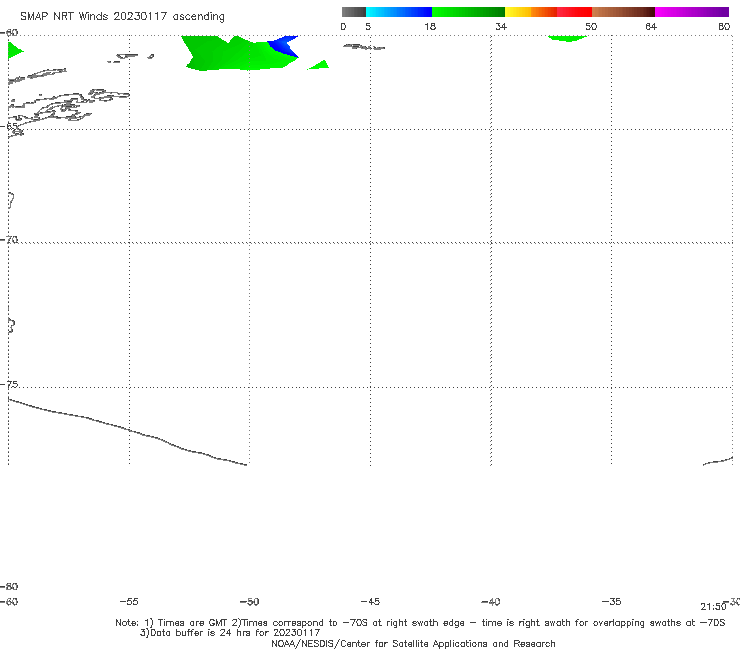Click the -75 latitude axis label
This screenshot has width=740, height=650.
(x=9, y=385)
